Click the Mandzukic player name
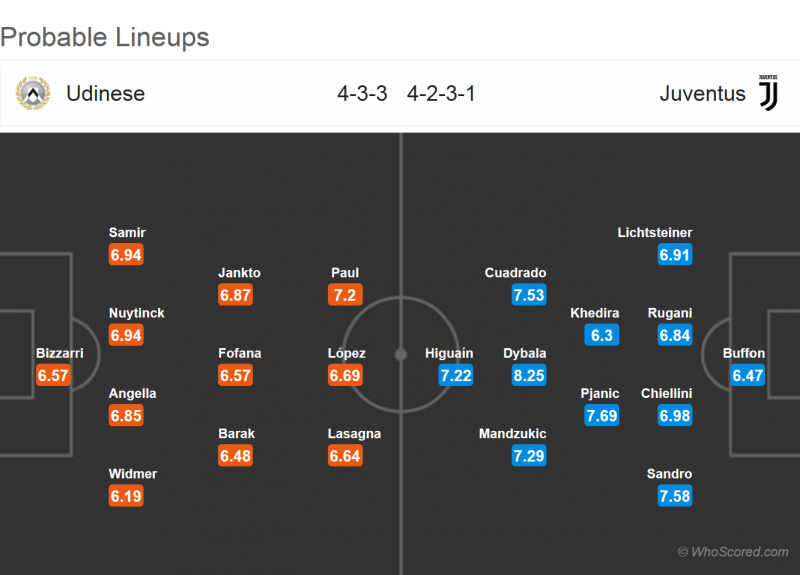The height and width of the screenshot is (575, 800). point(512,434)
